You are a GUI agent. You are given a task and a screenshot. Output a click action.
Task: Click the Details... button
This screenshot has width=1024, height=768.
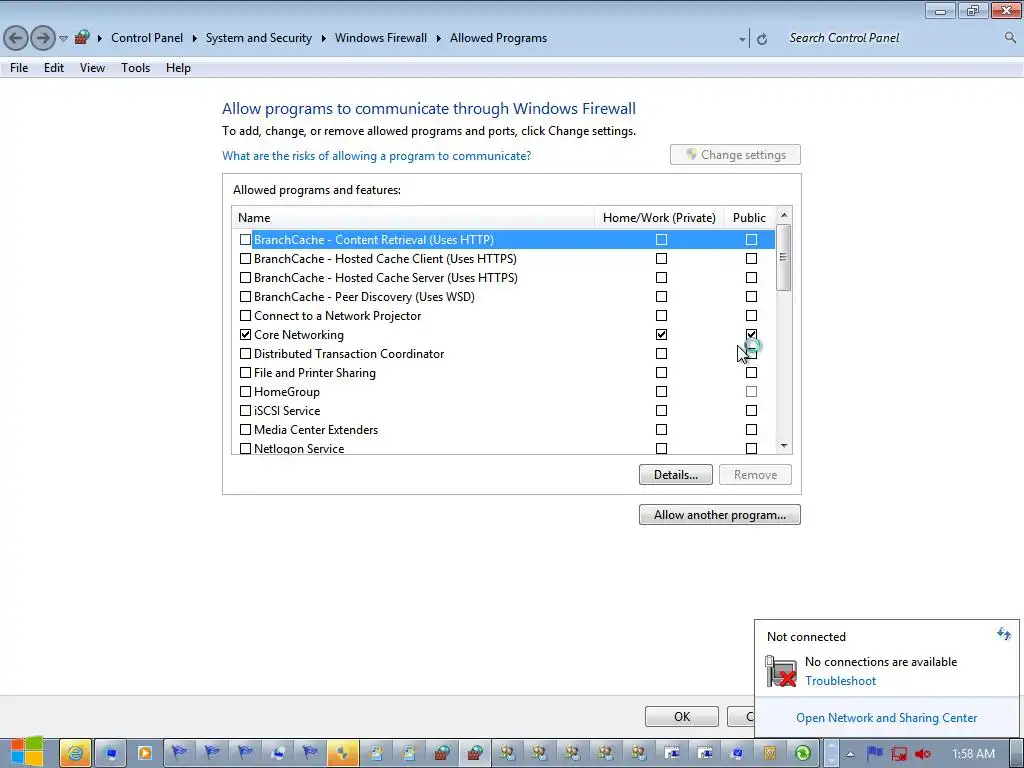[x=676, y=475]
